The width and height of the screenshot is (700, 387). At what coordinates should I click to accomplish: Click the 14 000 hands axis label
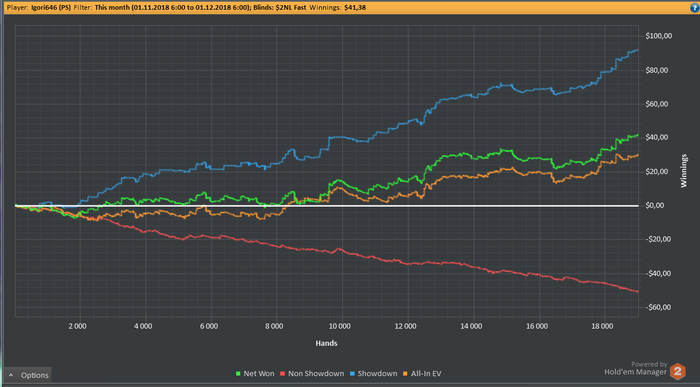(x=471, y=326)
